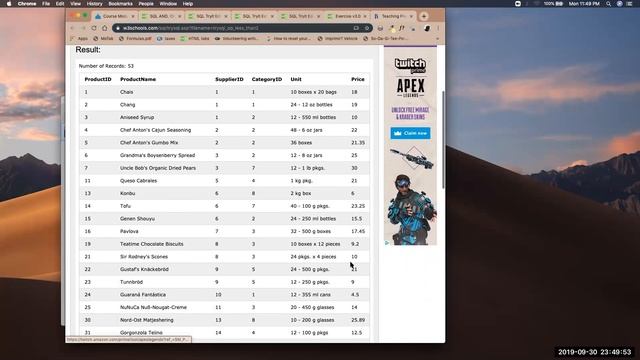This screenshot has width=640, height=360.
Task: Open the Chrome profile avatar
Action: pyautogui.click(x=427, y=28)
